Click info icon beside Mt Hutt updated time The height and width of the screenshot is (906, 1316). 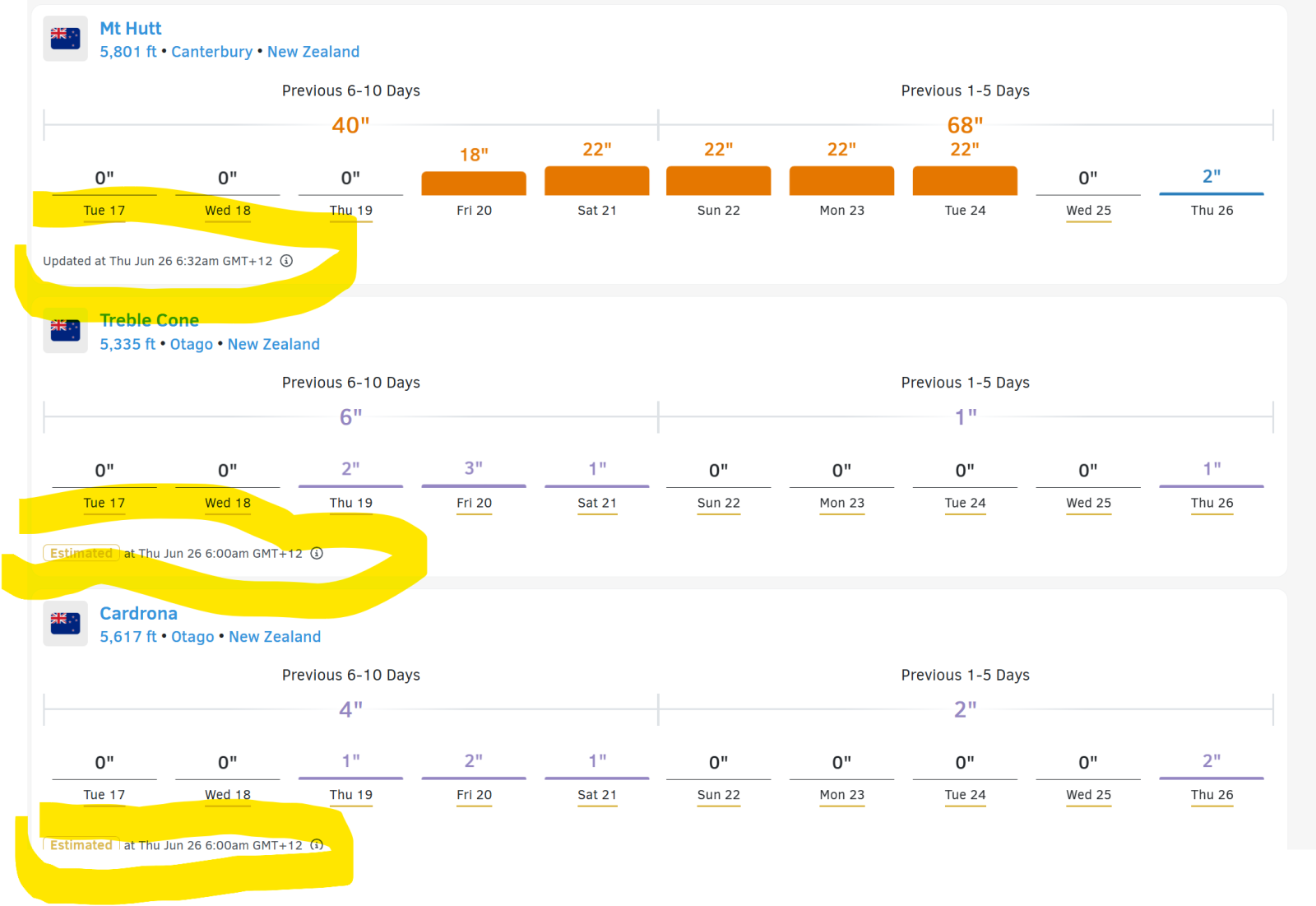click(x=286, y=261)
